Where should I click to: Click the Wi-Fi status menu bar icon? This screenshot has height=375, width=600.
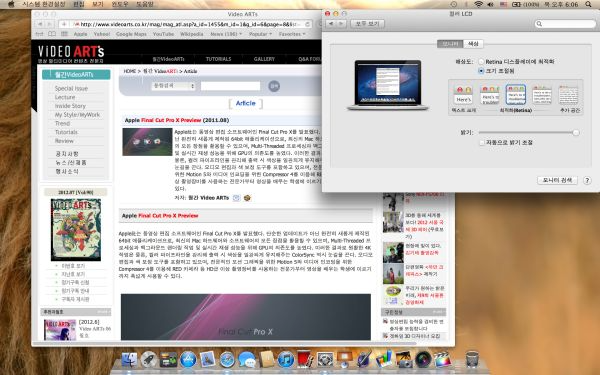[479, 4]
